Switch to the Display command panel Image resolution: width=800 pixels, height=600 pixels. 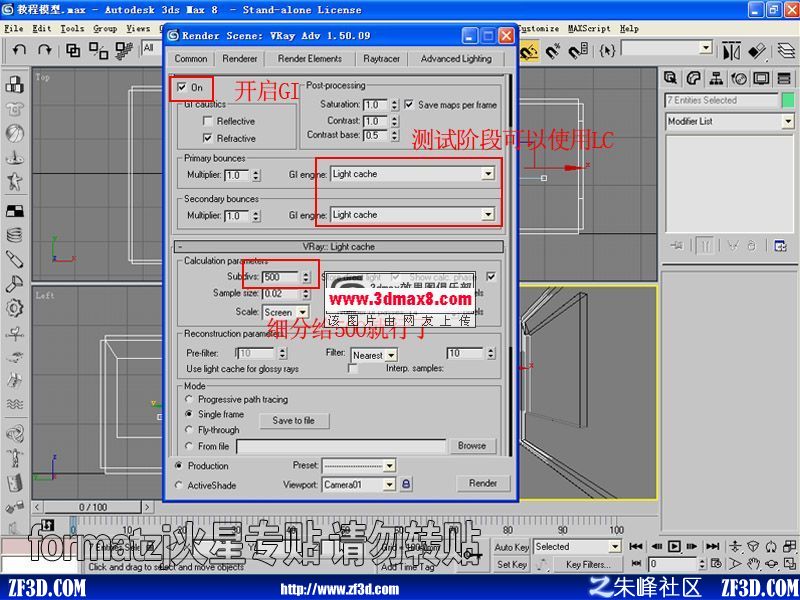[762, 78]
